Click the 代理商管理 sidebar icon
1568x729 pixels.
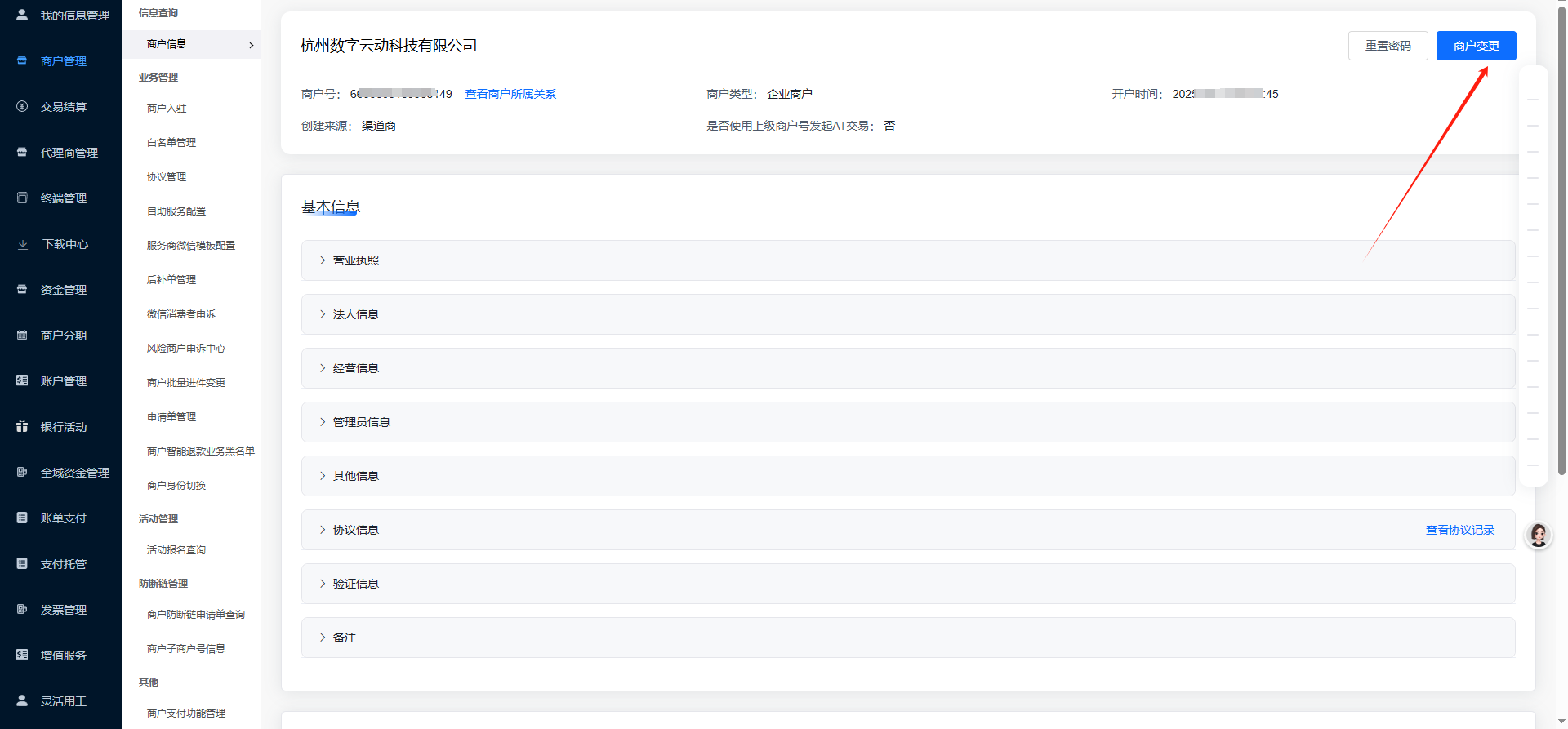(x=22, y=153)
